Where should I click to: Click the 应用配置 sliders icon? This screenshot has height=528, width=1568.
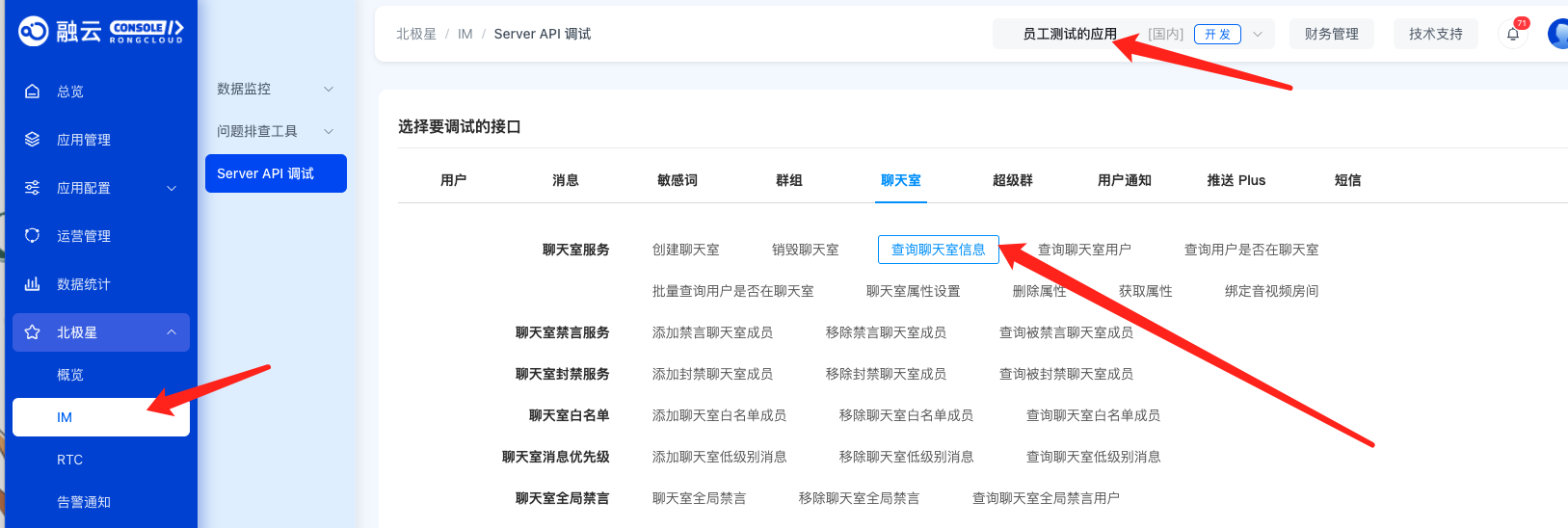tap(32, 188)
